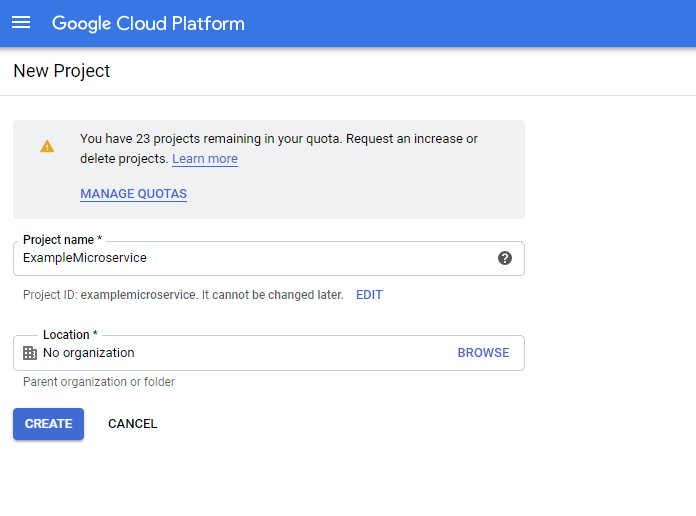Click the help question mark in Project name
The image size is (696, 516).
pyautogui.click(x=505, y=258)
